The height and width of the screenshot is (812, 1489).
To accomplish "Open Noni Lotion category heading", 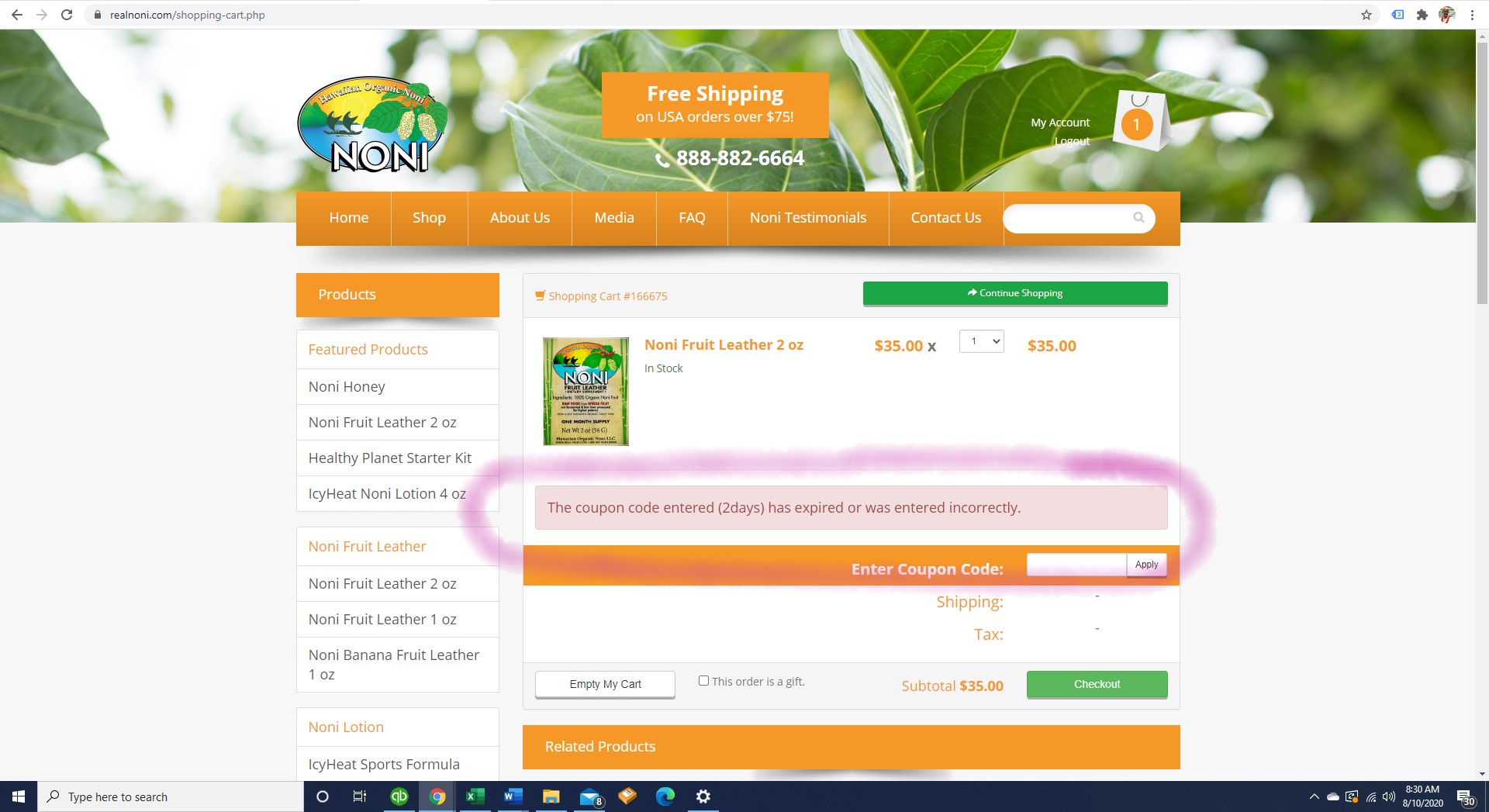I will (346, 727).
